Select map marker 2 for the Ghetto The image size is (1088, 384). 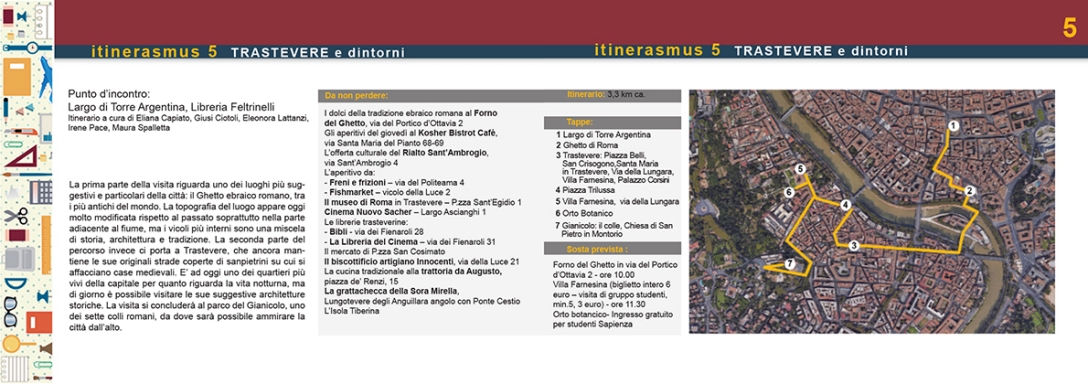tap(970, 190)
